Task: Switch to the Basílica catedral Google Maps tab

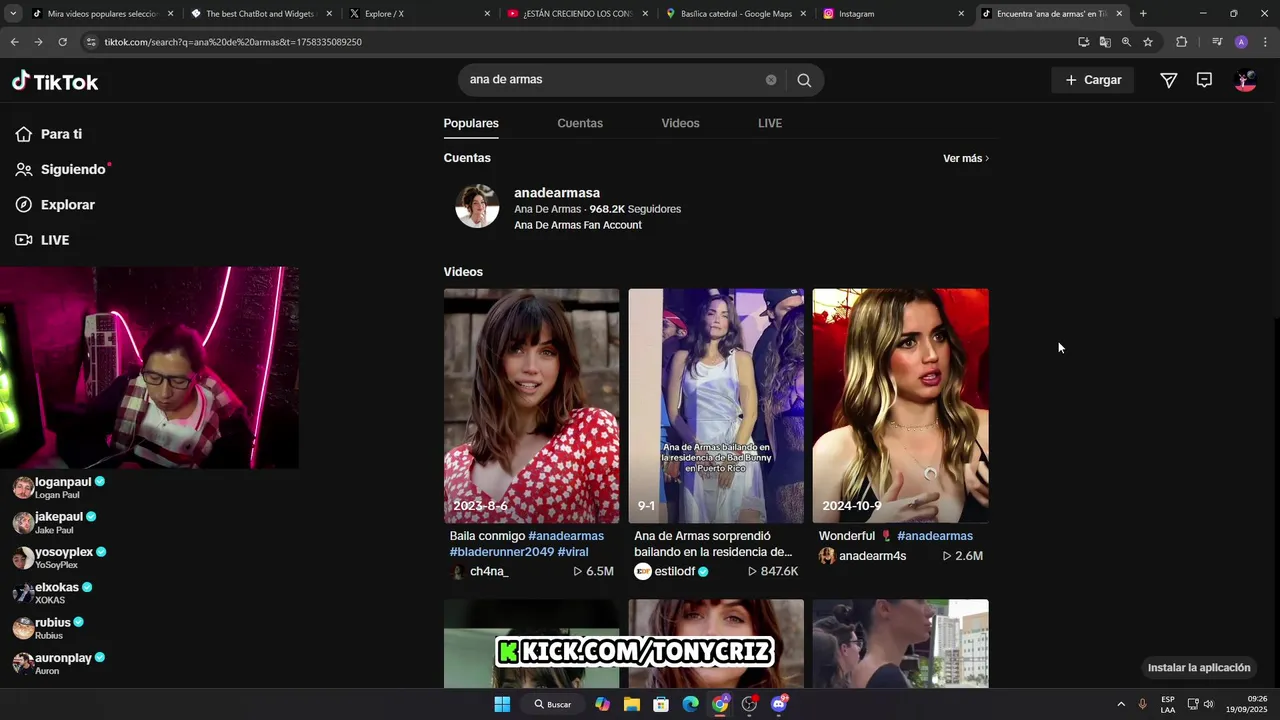Action: 734,14
